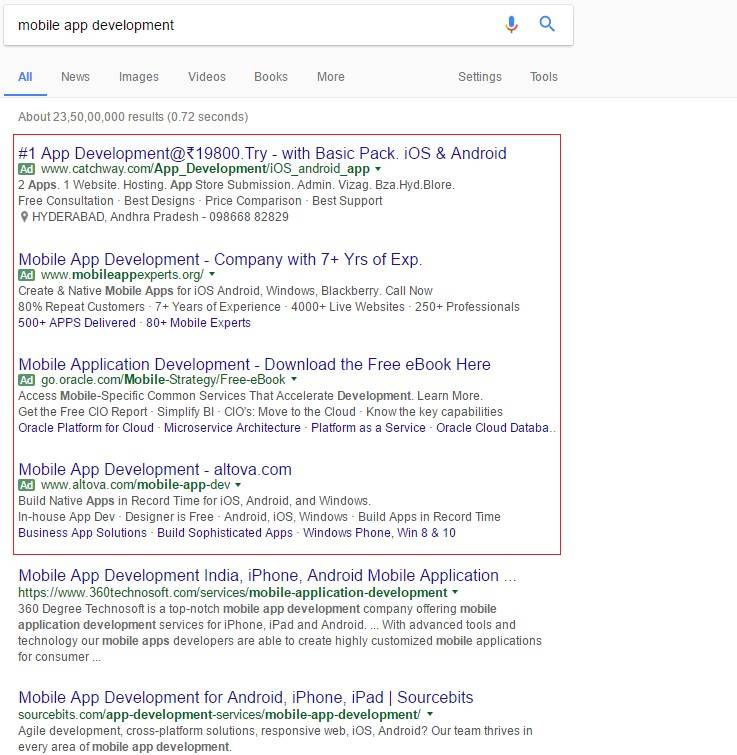Click the 'Business App Solutions' sitelink
This screenshot has height=755, width=737.
pos(82,533)
